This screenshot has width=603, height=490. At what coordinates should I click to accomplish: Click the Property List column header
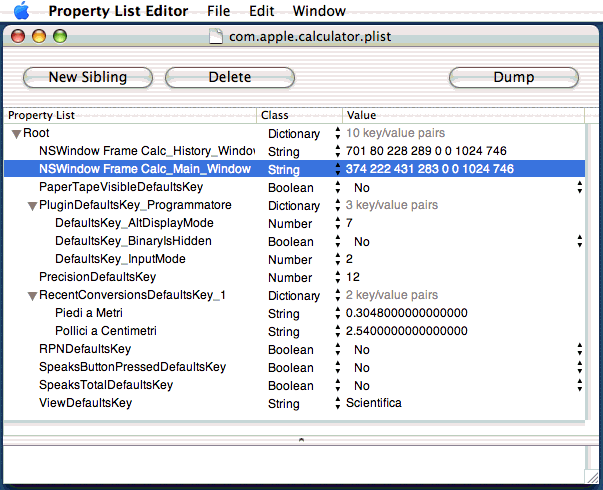pyautogui.click(x=130, y=115)
